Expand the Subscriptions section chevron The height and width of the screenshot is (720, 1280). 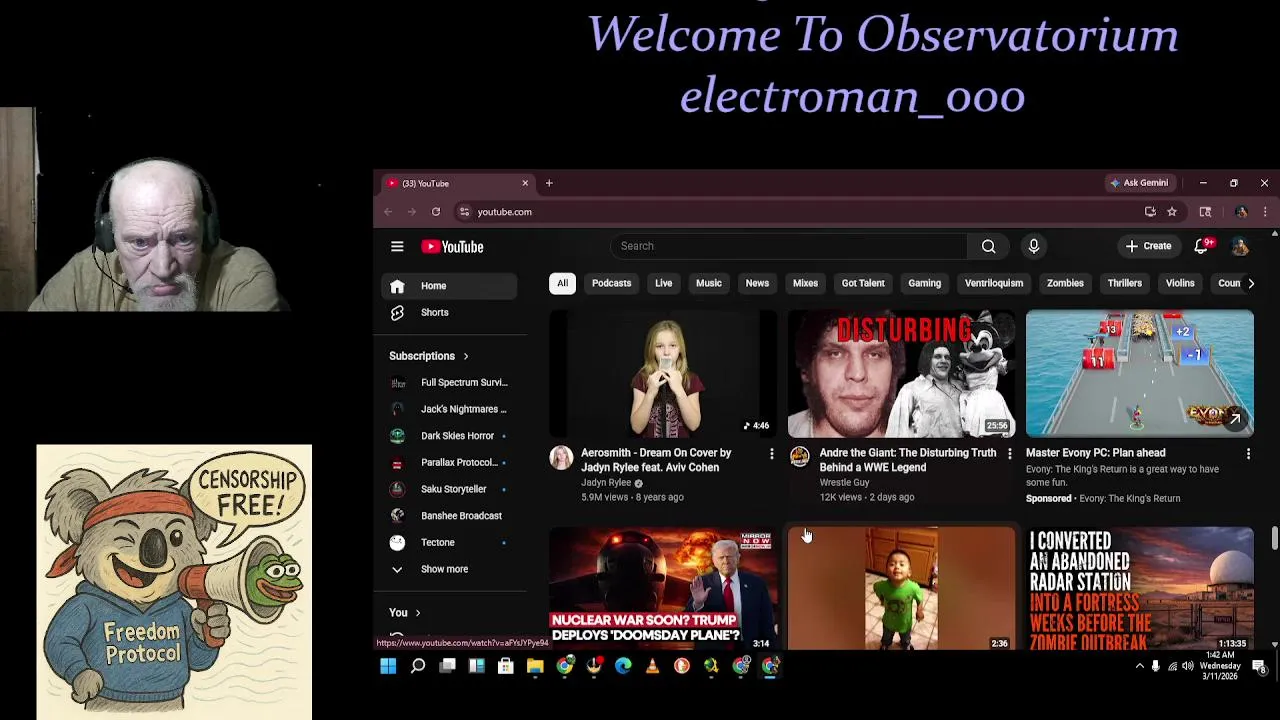click(465, 356)
